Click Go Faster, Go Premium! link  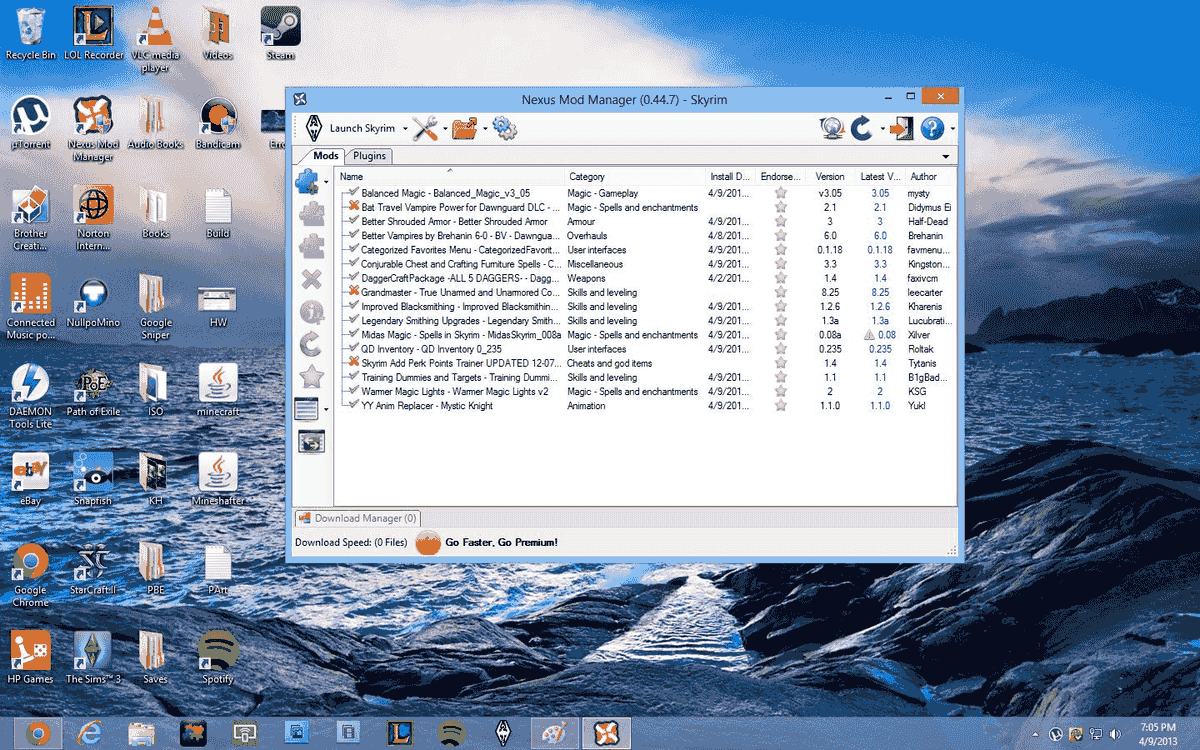[x=501, y=542]
